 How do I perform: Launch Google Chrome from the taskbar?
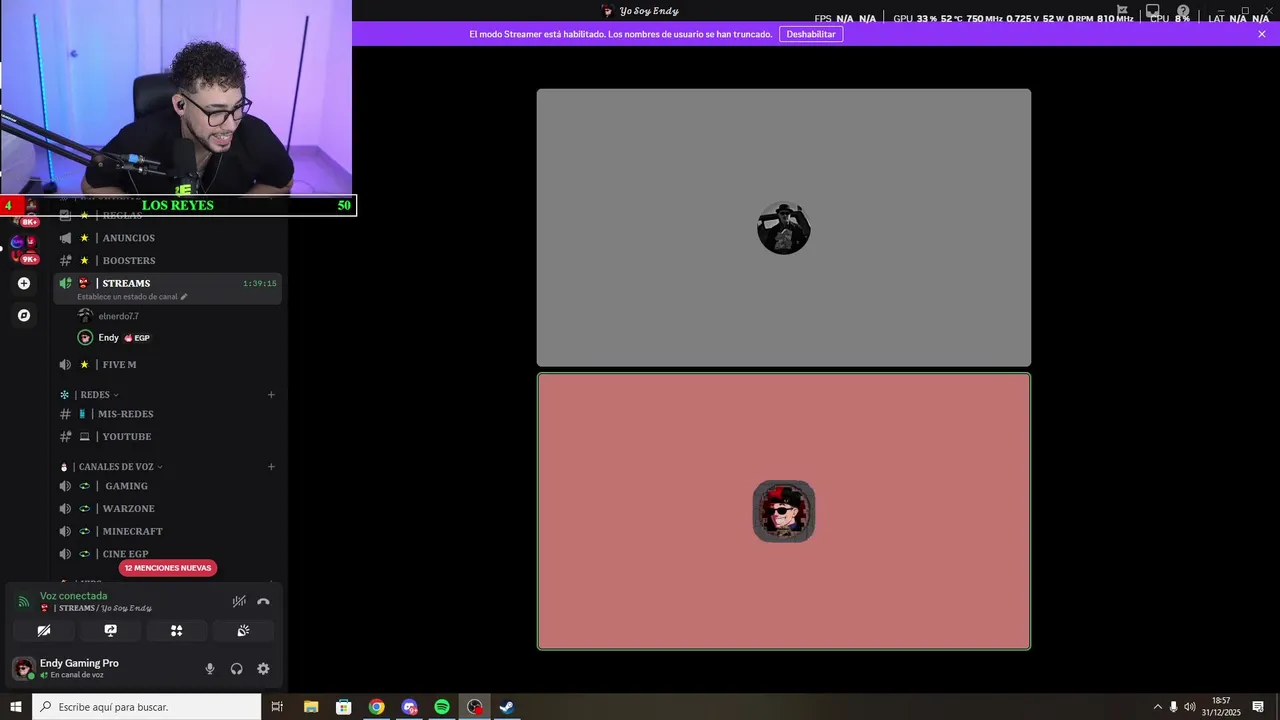click(376, 707)
